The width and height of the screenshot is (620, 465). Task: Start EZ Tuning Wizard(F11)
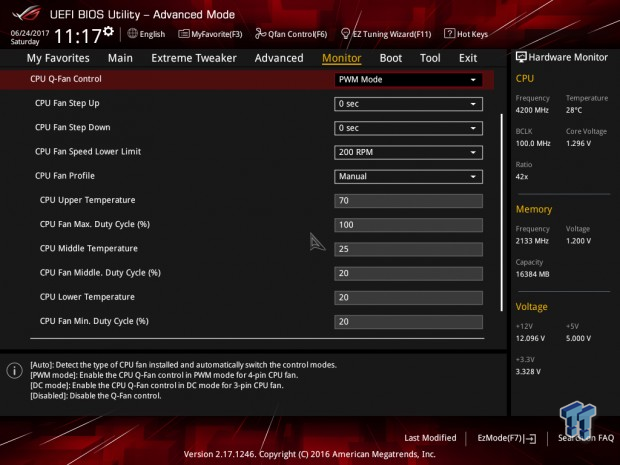(x=386, y=34)
